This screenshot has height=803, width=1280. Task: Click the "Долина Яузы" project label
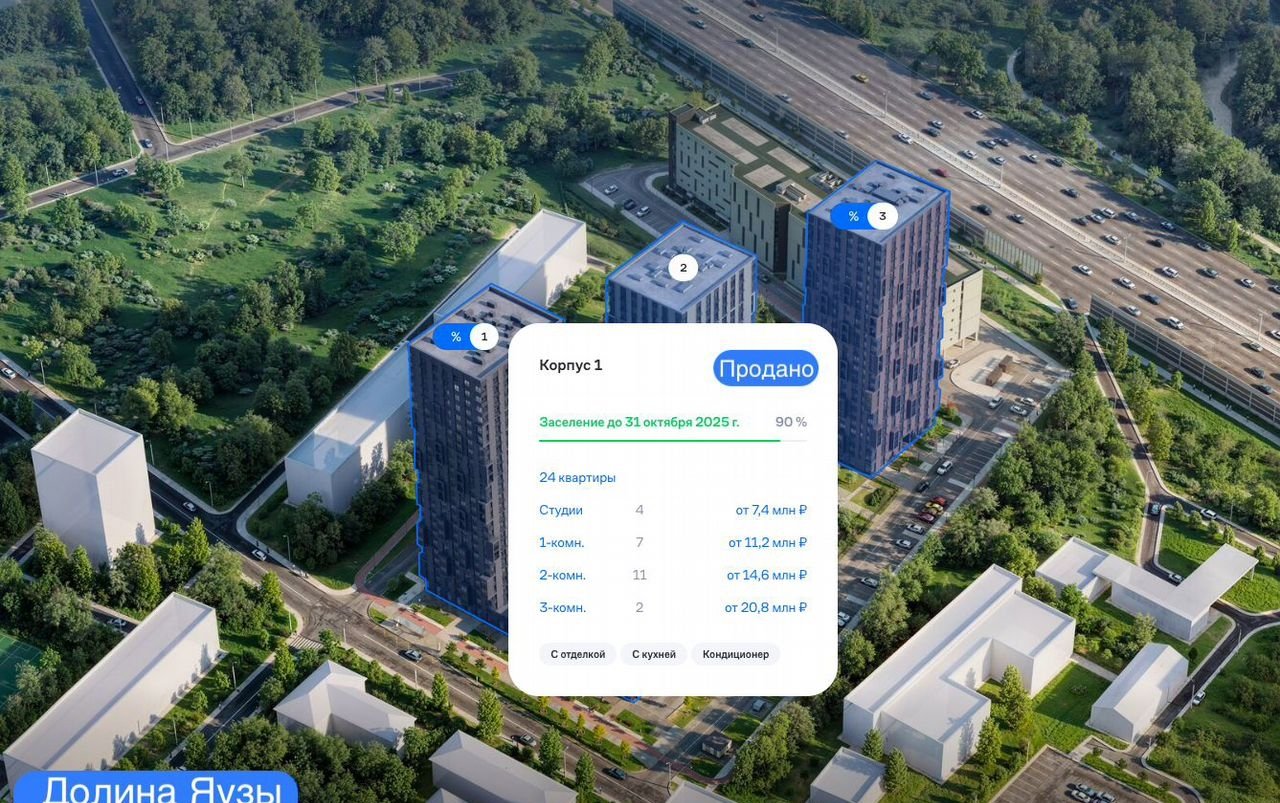[161, 790]
